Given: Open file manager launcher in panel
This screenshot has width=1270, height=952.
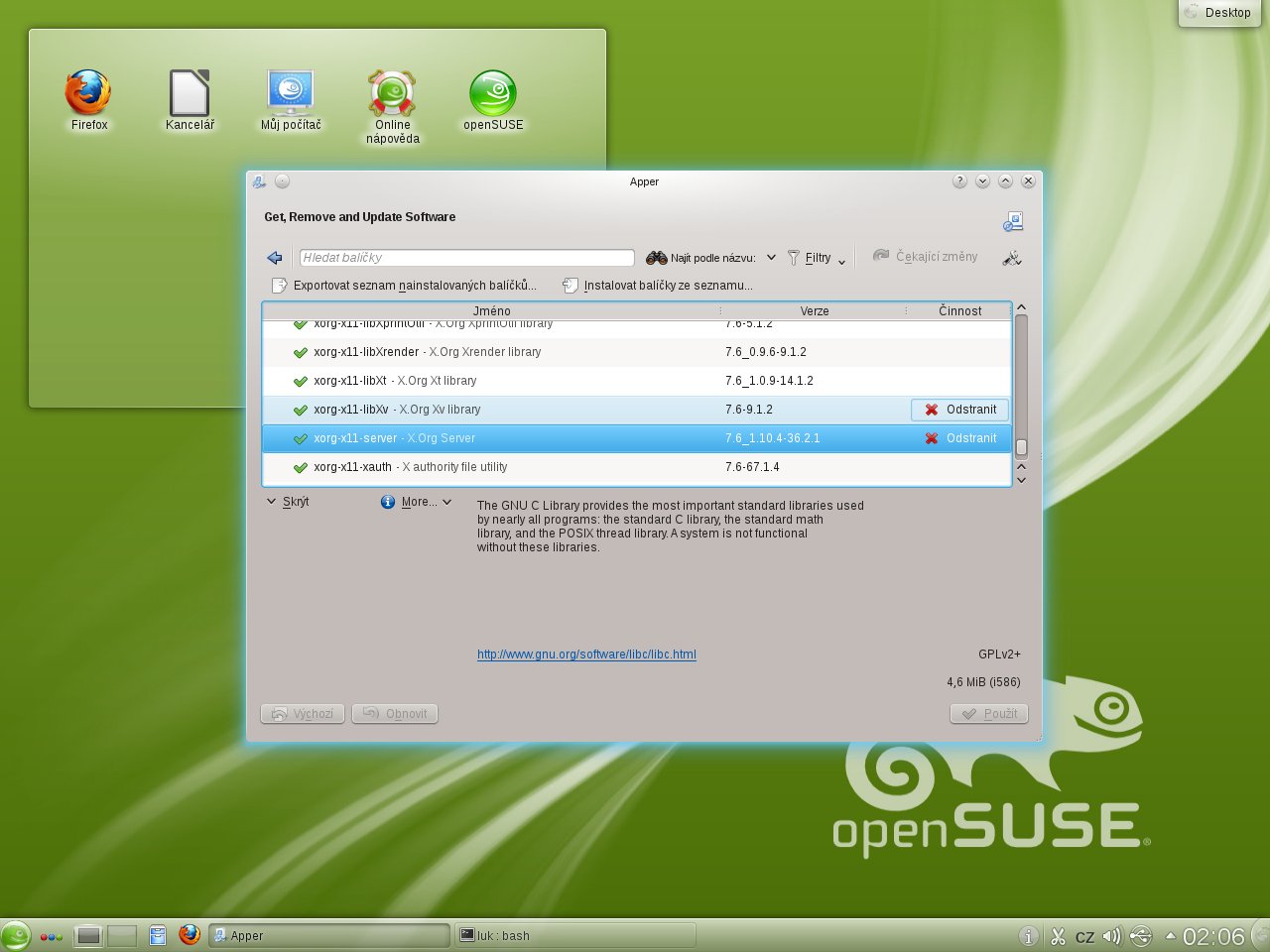Looking at the screenshot, I should [158, 935].
